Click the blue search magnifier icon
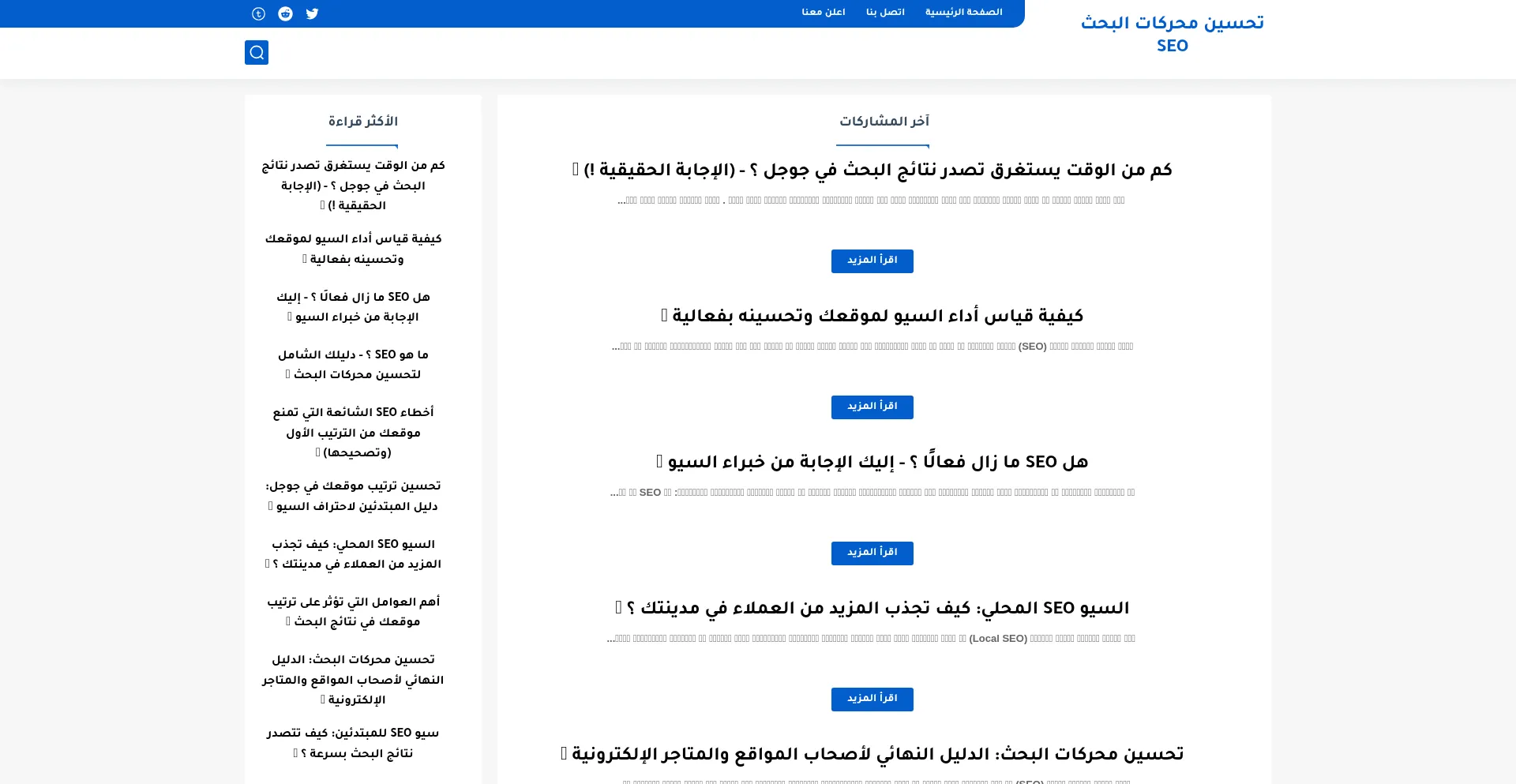Viewport: 1516px width, 784px height. pyautogui.click(x=257, y=52)
